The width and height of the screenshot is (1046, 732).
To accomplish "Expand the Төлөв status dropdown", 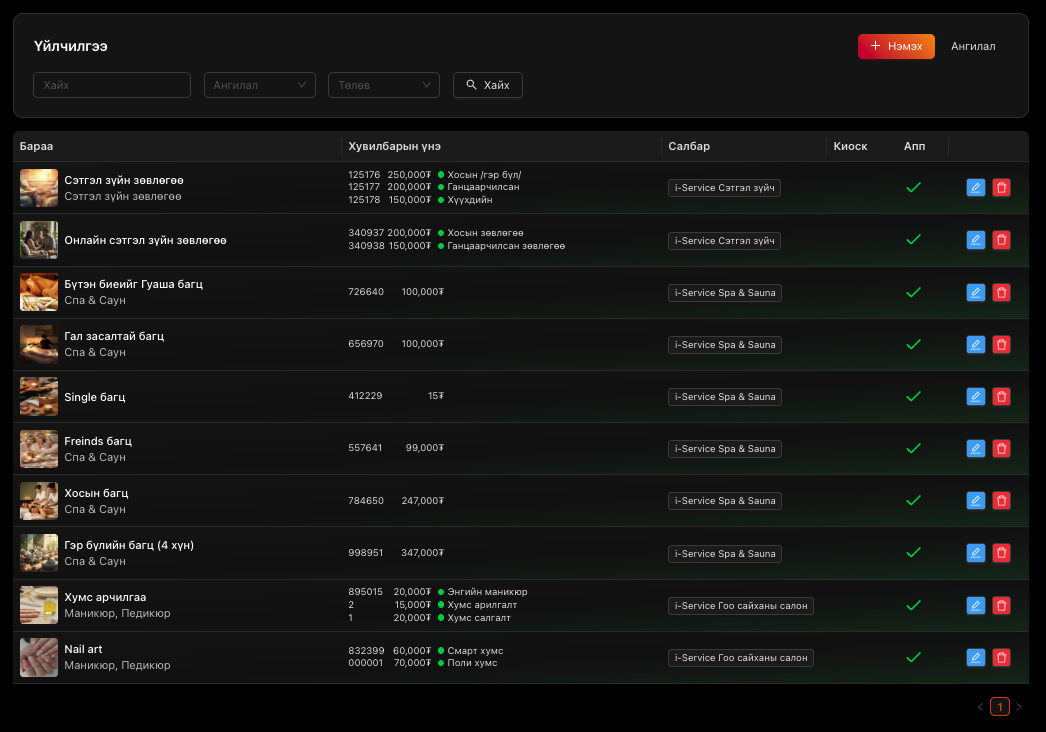I will pyautogui.click(x=384, y=85).
